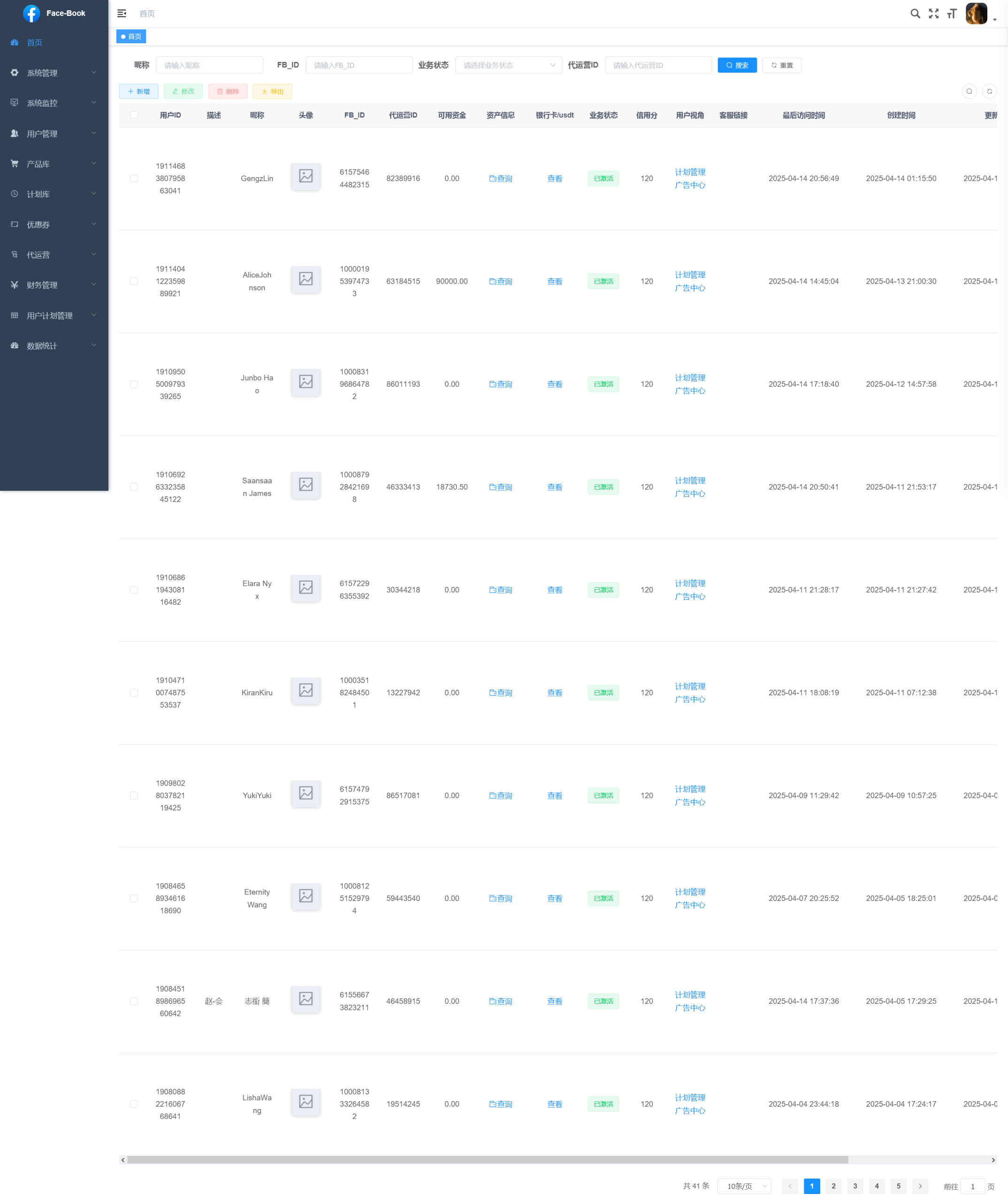
Task: Select the checkbox for KiranKiru's row
Action: (134, 693)
